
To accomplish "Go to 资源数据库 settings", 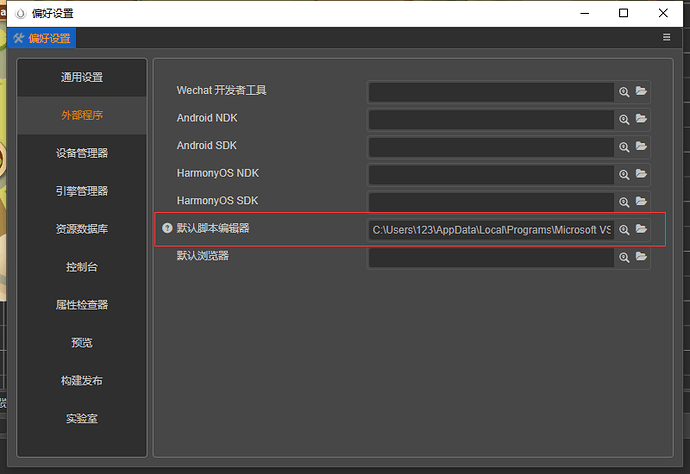I will 82,229.
